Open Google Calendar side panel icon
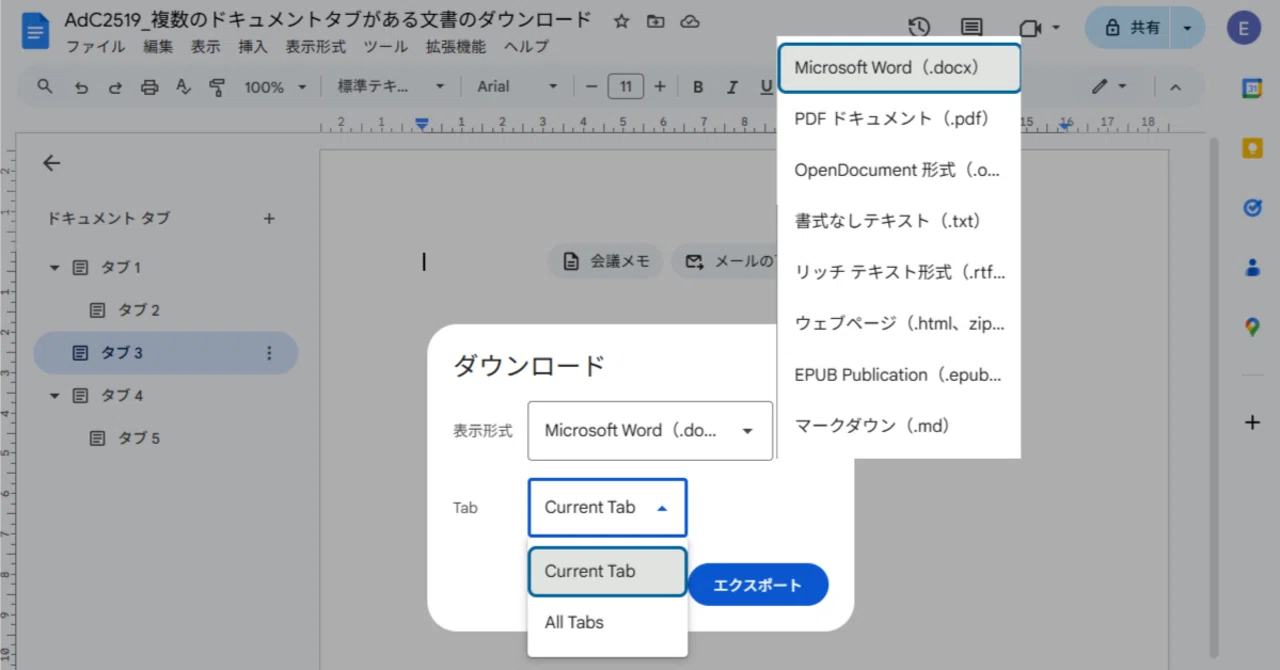The height and width of the screenshot is (670, 1280). click(1252, 89)
